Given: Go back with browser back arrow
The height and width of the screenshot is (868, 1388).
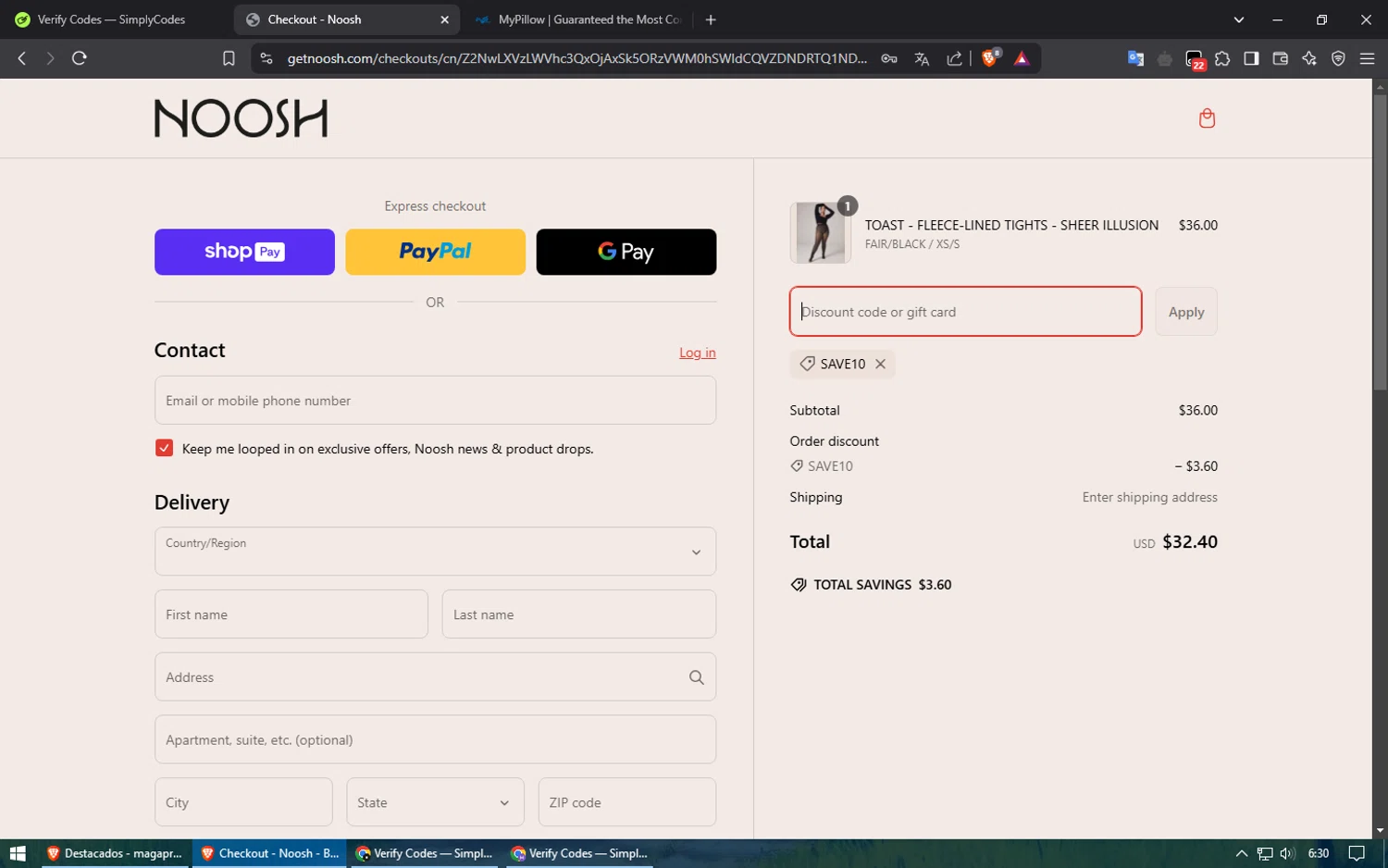Looking at the screenshot, I should (22, 58).
